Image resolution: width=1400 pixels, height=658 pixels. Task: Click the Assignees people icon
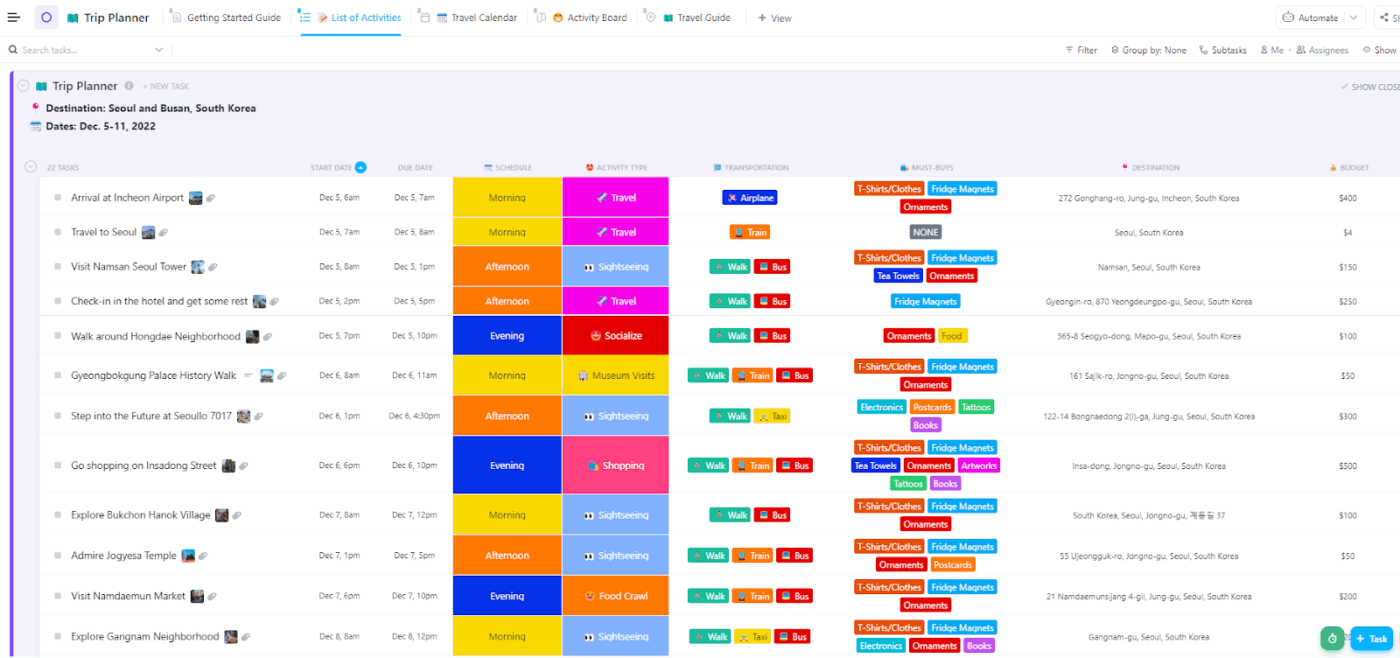pyautogui.click(x=1301, y=50)
